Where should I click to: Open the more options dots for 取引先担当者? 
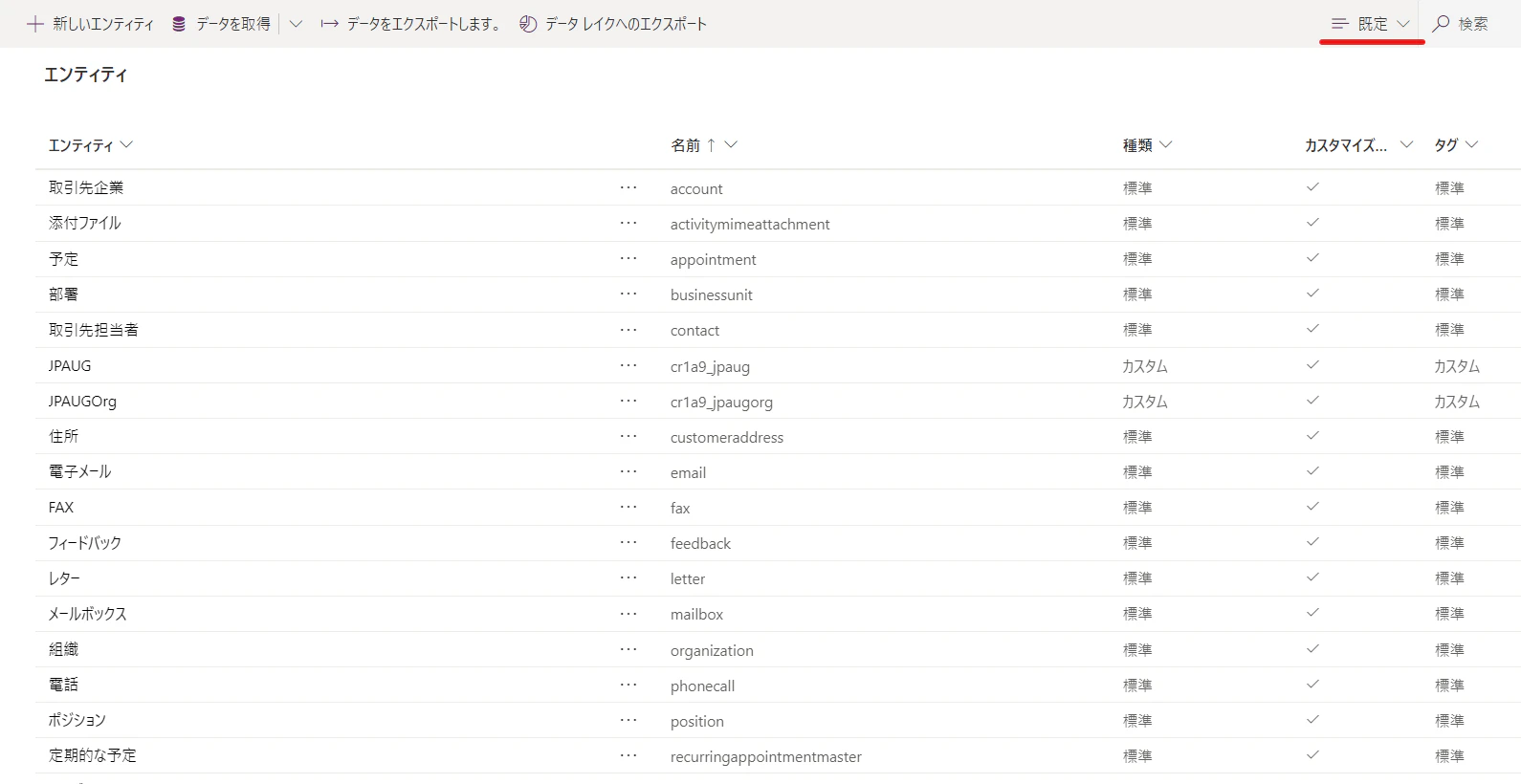coord(628,330)
